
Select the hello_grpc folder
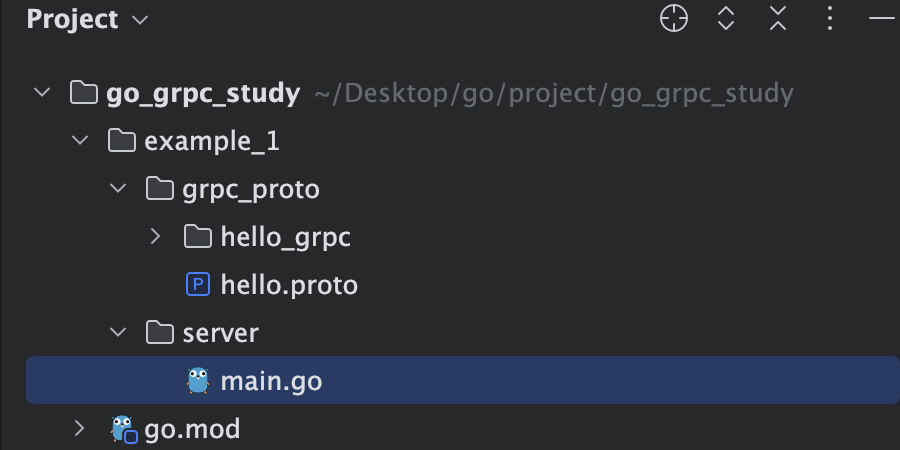[x=285, y=238]
